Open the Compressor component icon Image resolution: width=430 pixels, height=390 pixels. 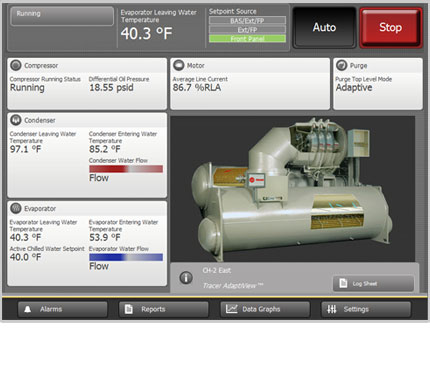(x=16, y=65)
